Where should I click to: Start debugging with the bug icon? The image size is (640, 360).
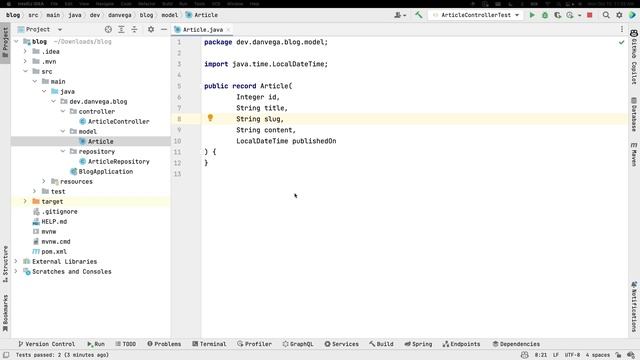544,15
